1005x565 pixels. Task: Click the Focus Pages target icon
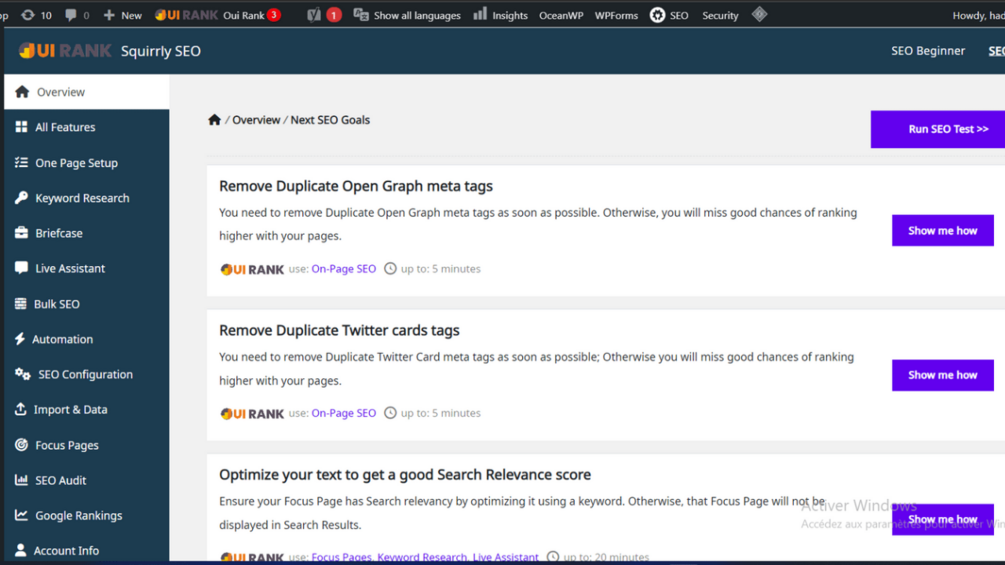tap(21, 445)
